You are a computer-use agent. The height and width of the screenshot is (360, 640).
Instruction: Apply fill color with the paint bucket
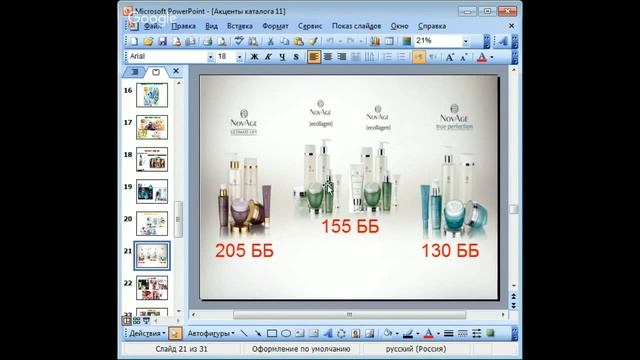click(388, 333)
